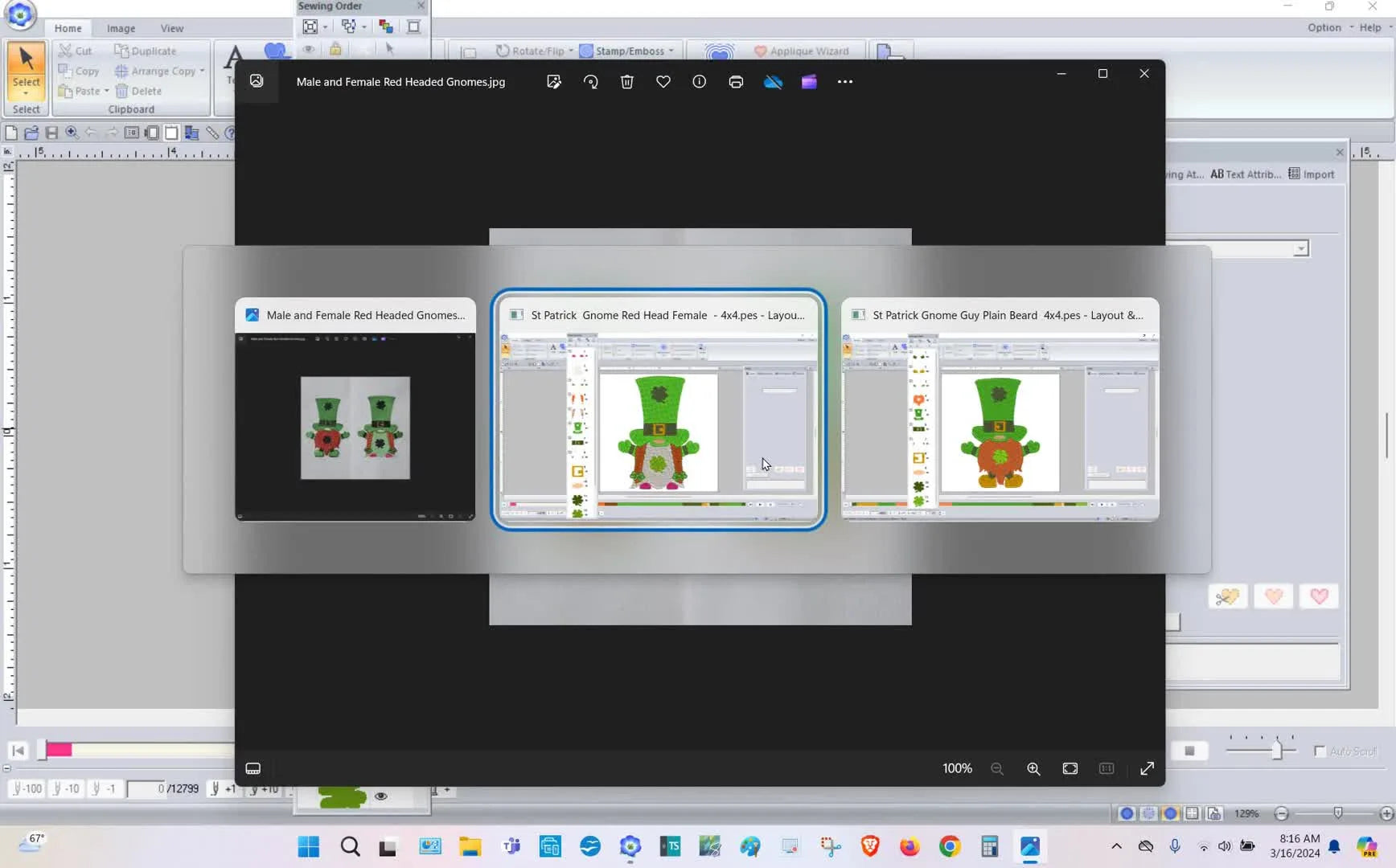Open the Sewing Order zoom-to-fit dropdown
Image resolution: width=1396 pixels, height=868 pixels.
325,27
